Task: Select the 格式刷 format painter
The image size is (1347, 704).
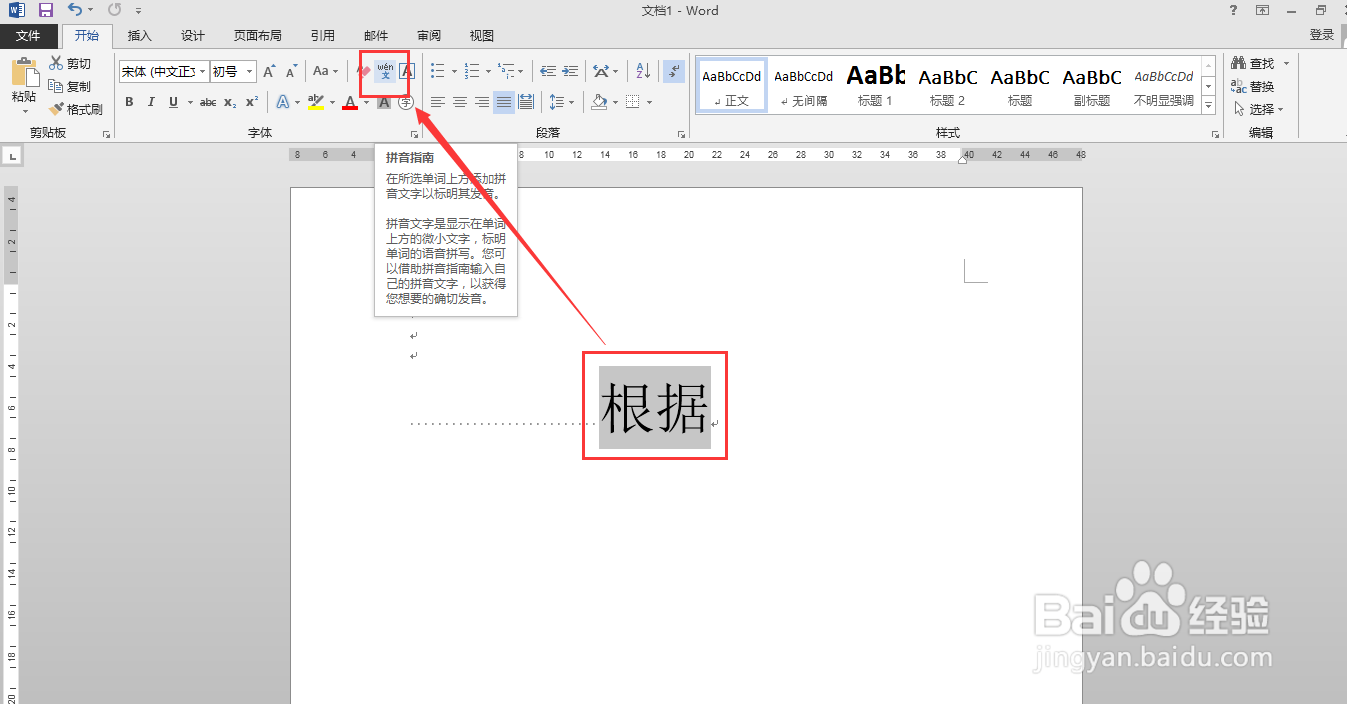Action: (x=76, y=108)
